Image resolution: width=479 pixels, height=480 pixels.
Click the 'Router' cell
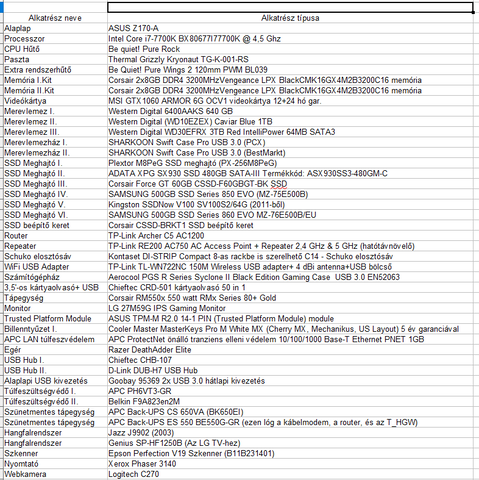[x=55, y=236]
